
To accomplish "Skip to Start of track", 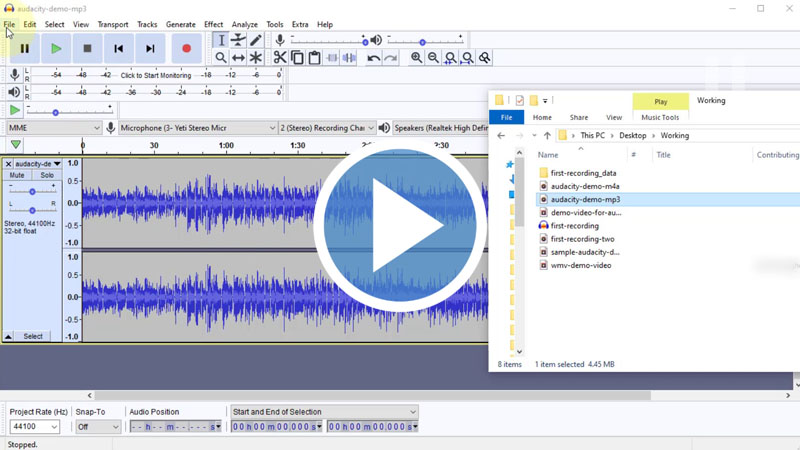I will coord(118,48).
